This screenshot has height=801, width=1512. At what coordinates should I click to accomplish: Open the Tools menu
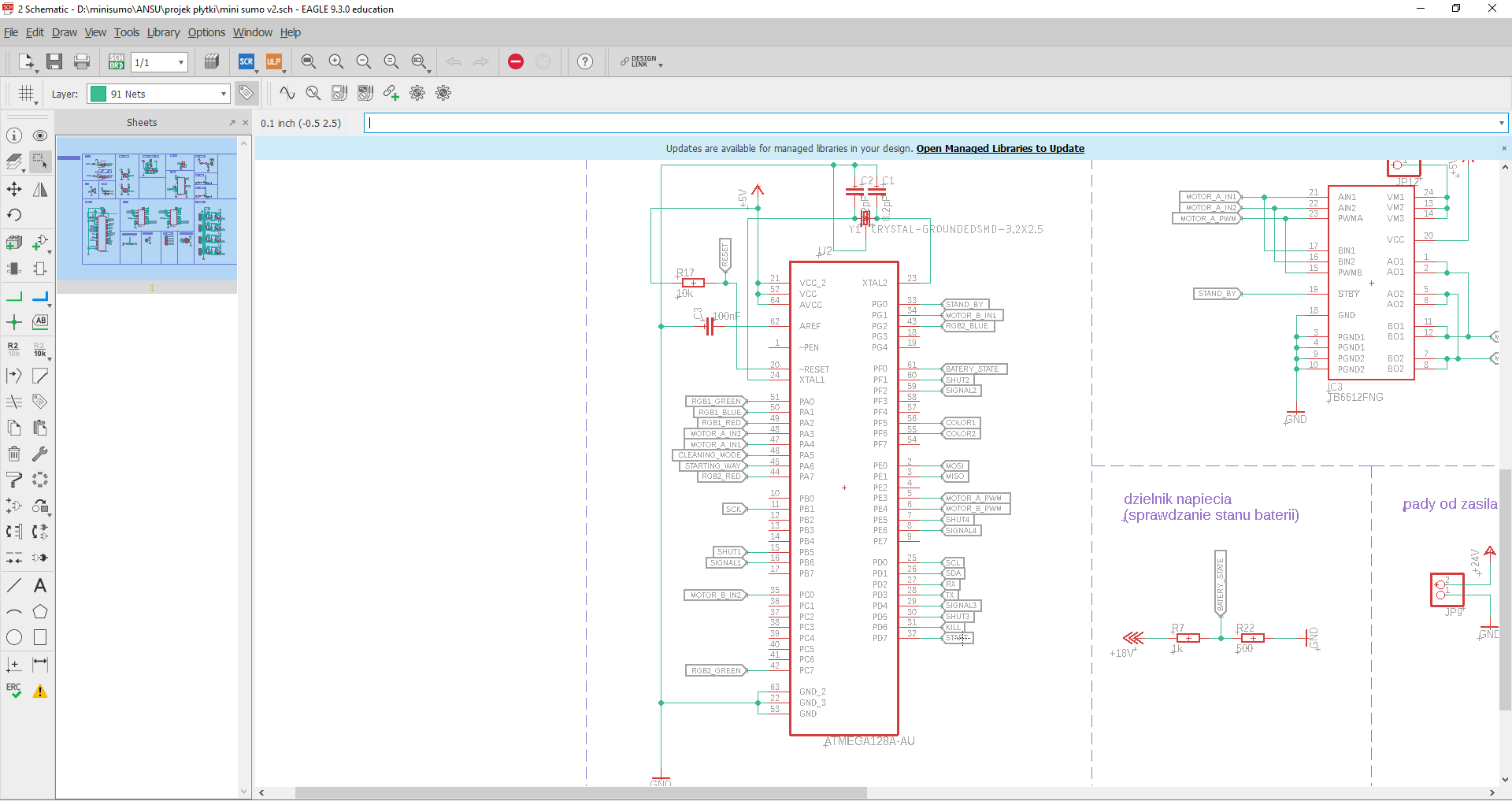tap(126, 32)
